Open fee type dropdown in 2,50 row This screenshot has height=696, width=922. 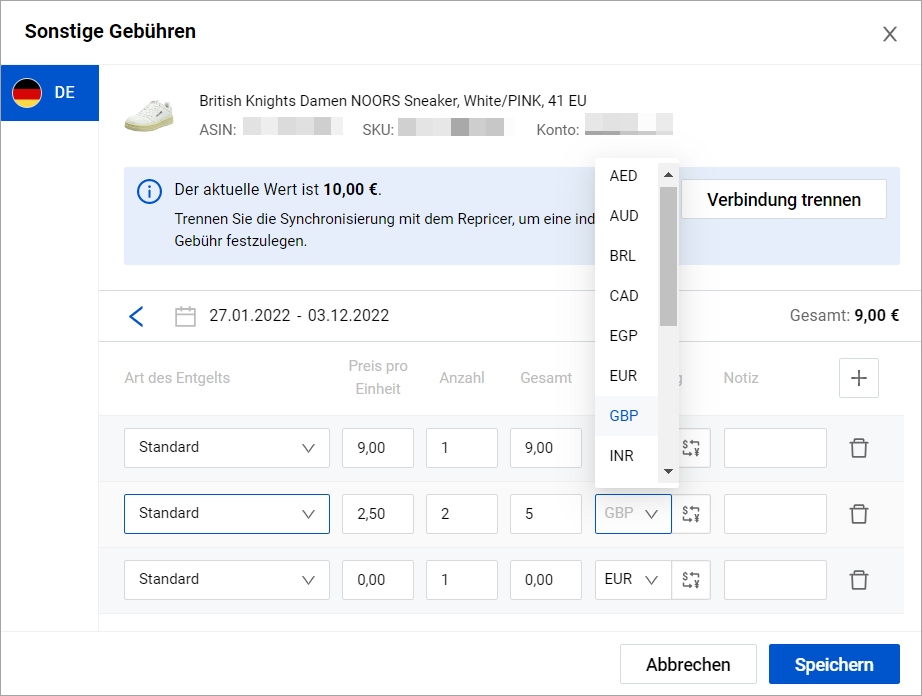pyautogui.click(x=226, y=514)
